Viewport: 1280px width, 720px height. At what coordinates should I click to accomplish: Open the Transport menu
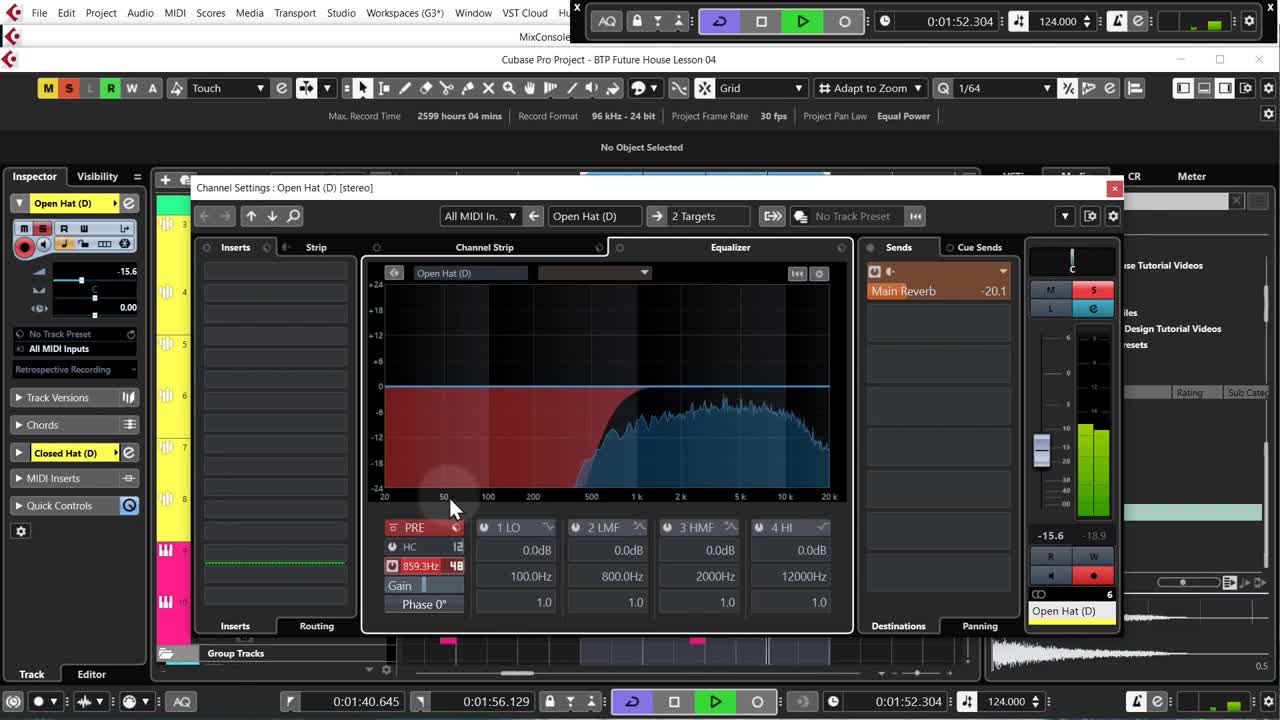click(295, 13)
